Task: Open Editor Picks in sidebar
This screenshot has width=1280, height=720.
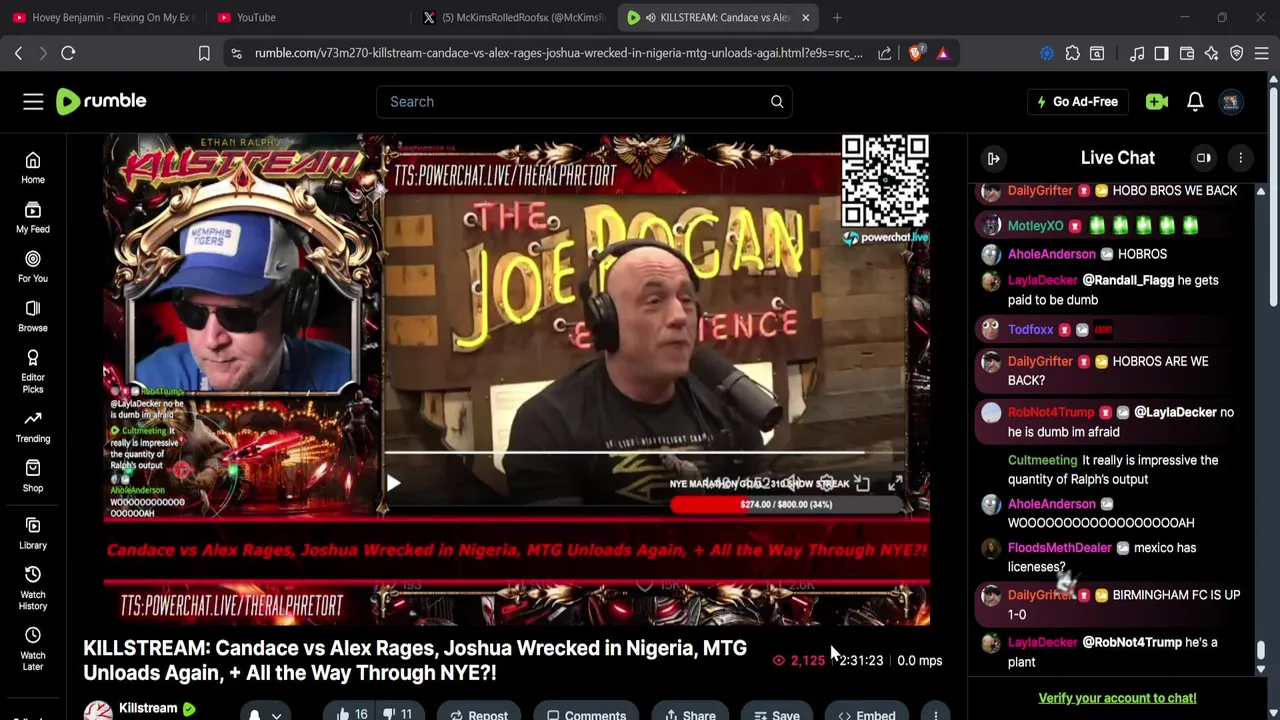Action: pos(33,371)
